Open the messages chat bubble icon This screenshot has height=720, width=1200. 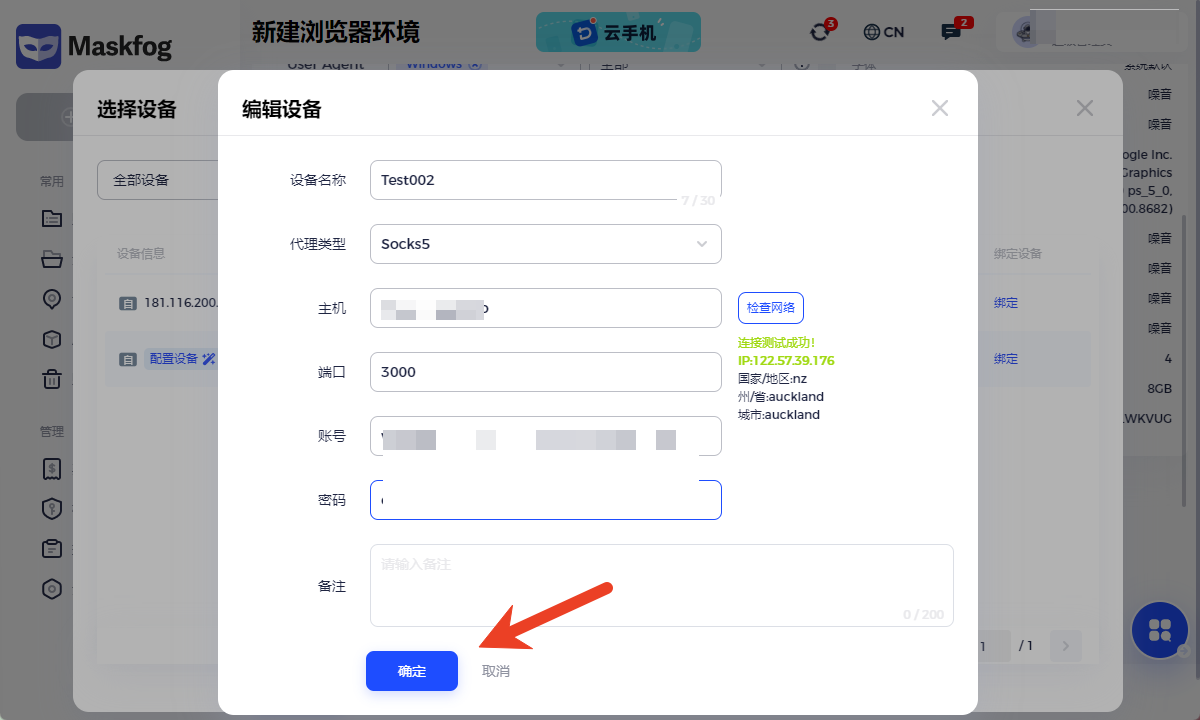[951, 32]
